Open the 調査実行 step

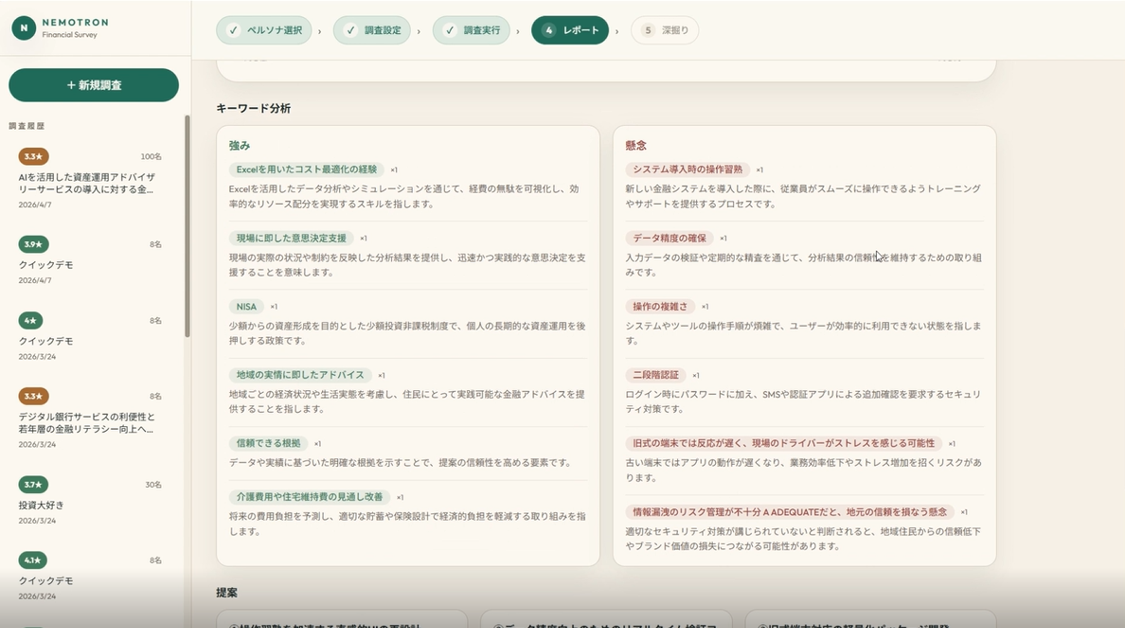pyautogui.click(x=471, y=30)
